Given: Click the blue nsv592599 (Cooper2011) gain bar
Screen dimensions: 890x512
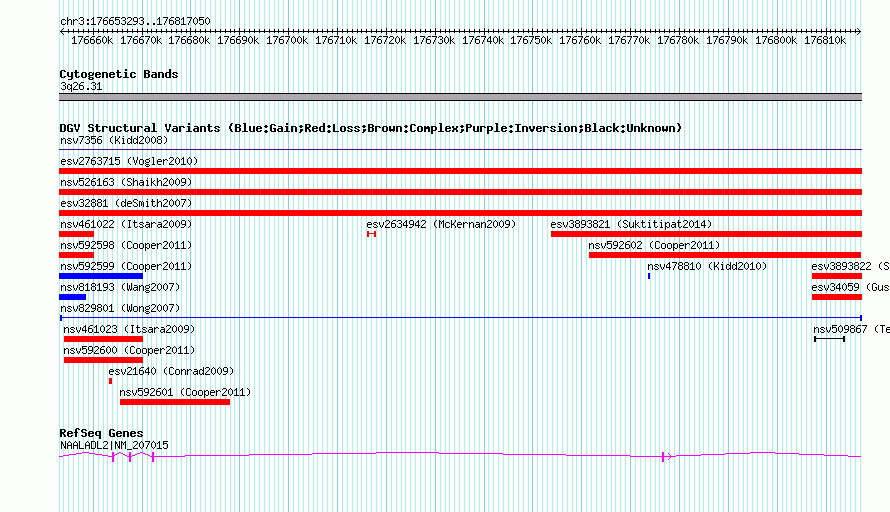Looking at the screenshot, I should coord(101,276).
